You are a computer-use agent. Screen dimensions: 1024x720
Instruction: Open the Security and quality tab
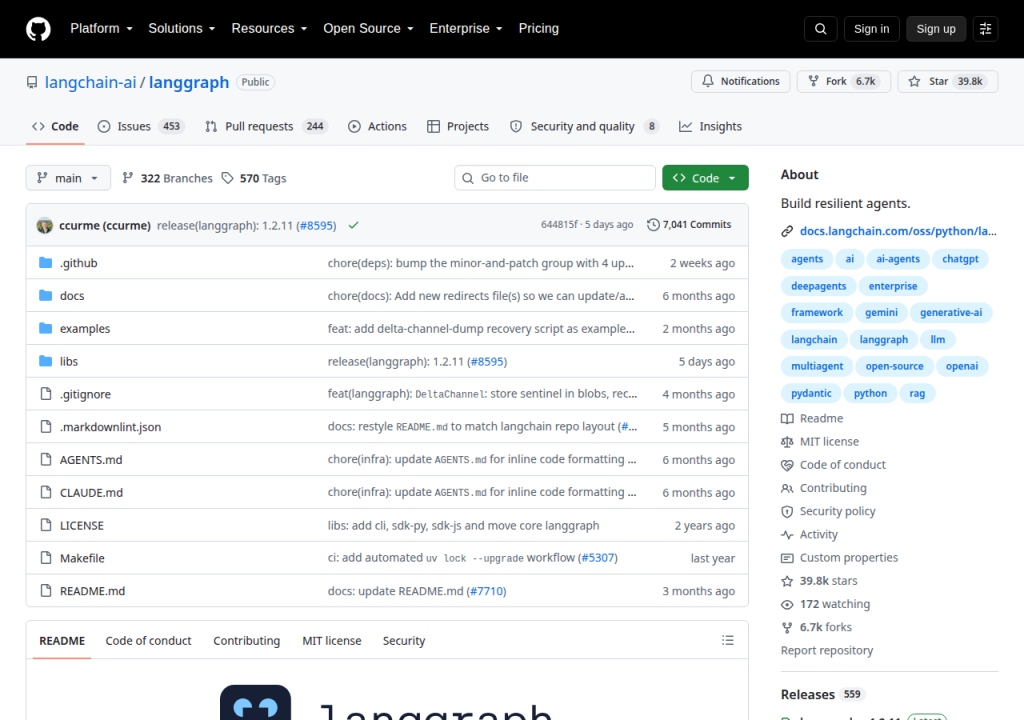pos(584,126)
